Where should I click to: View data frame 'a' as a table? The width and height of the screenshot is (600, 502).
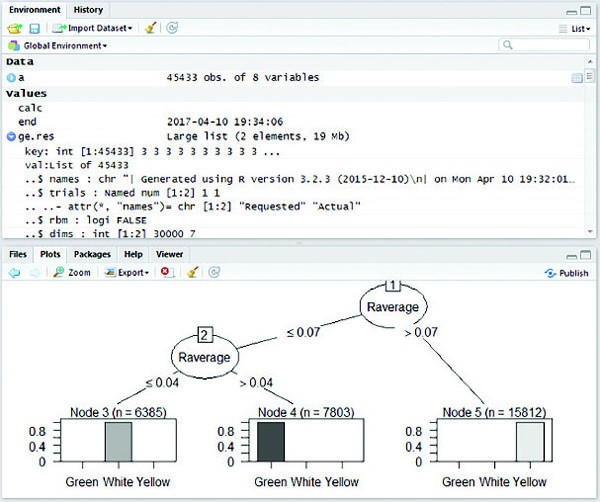(577, 78)
